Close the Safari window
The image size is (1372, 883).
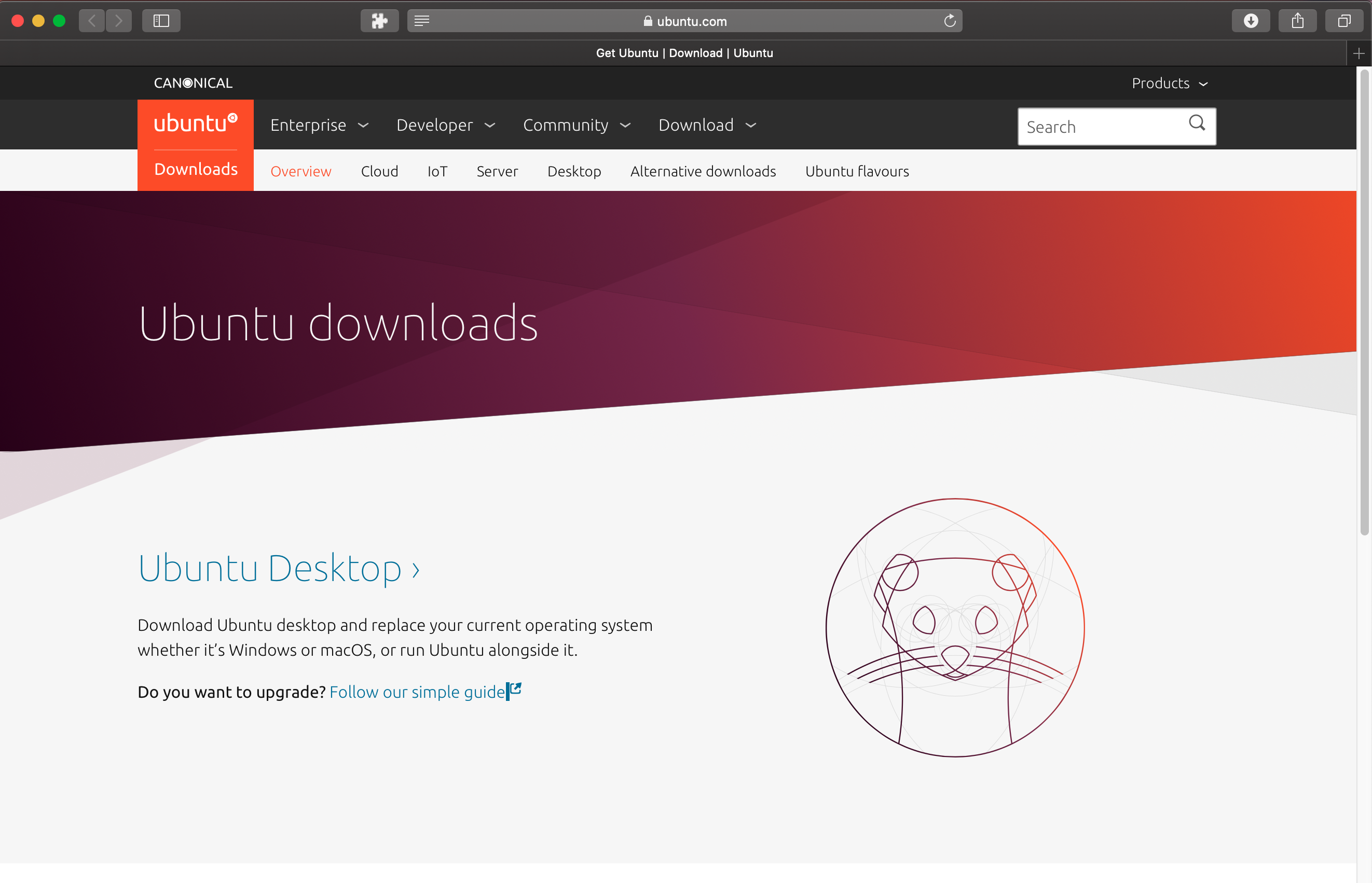(18, 21)
